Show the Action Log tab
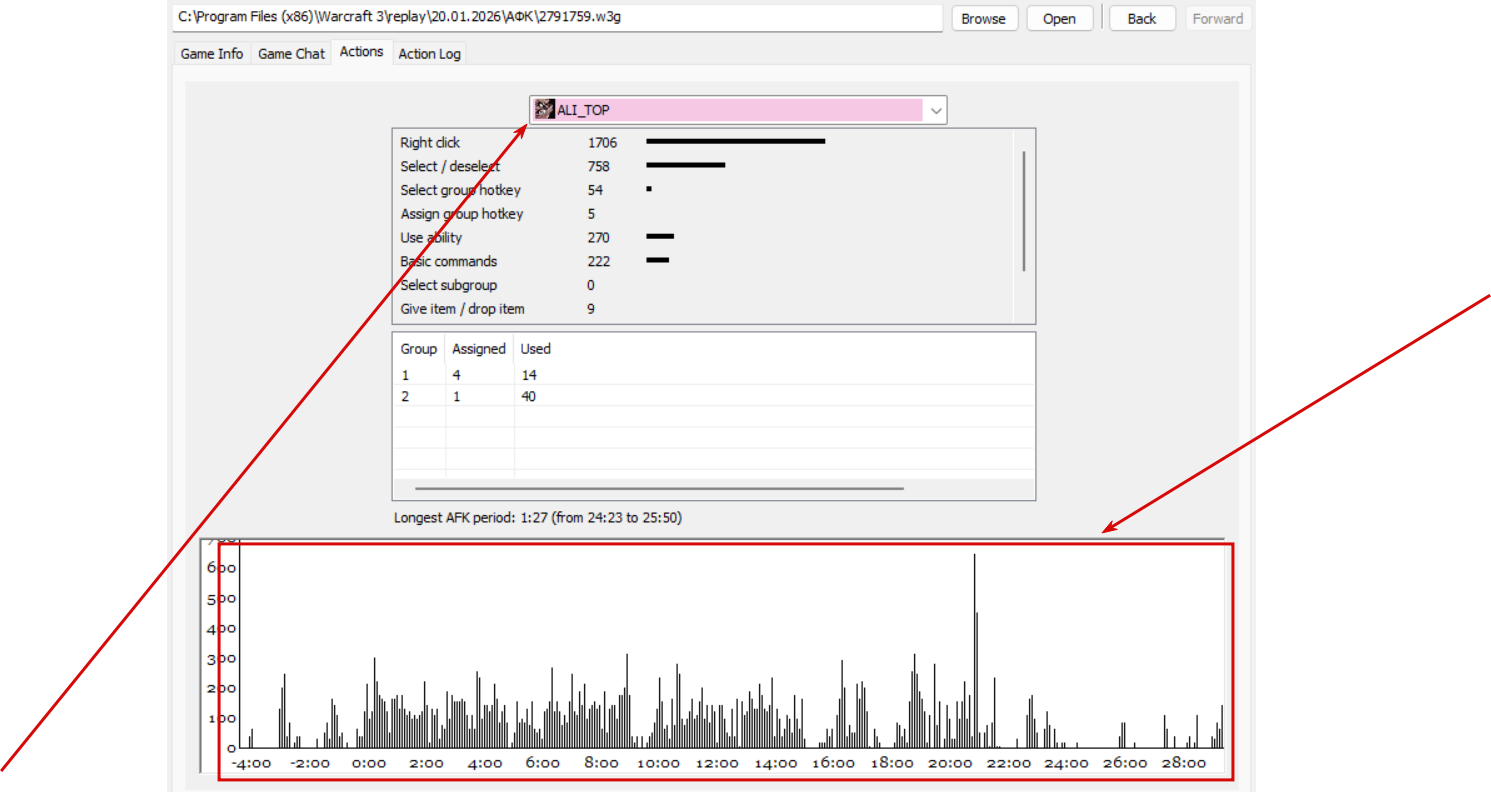The image size is (1491, 792). pyautogui.click(x=430, y=54)
